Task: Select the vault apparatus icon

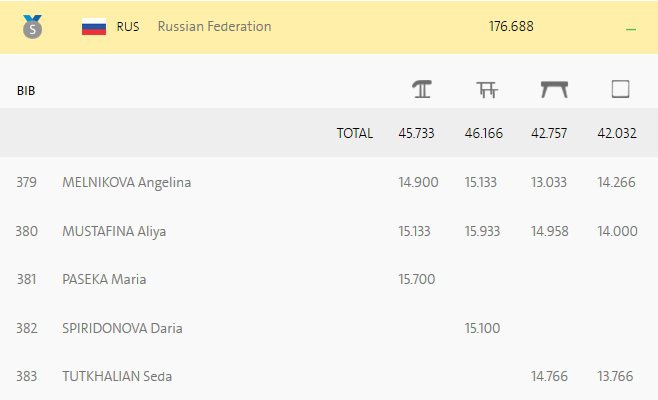Action: 422,89
